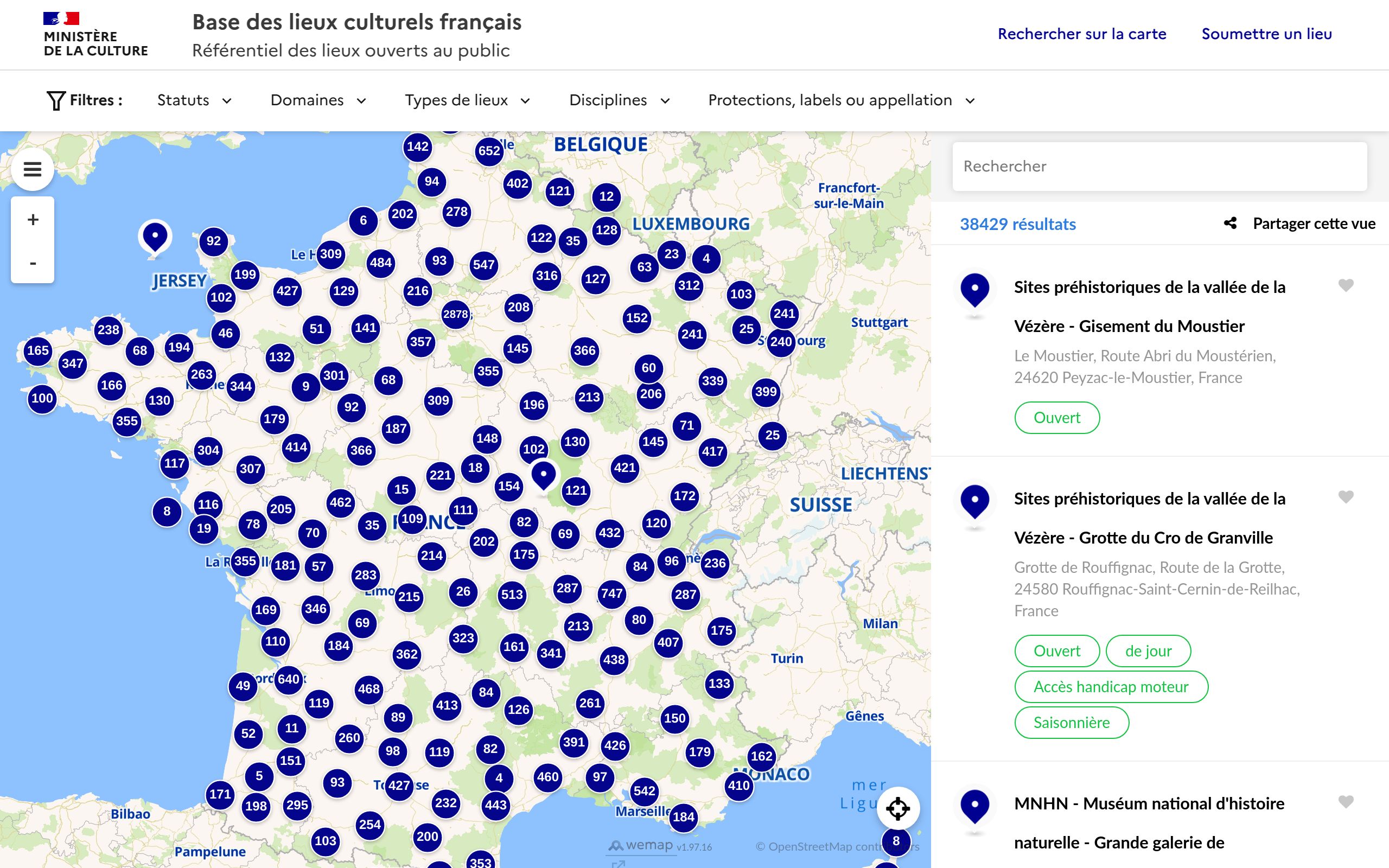Screen dimensions: 1389x868
Task: Open the 462 cluster marker
Action: [340, 502]
